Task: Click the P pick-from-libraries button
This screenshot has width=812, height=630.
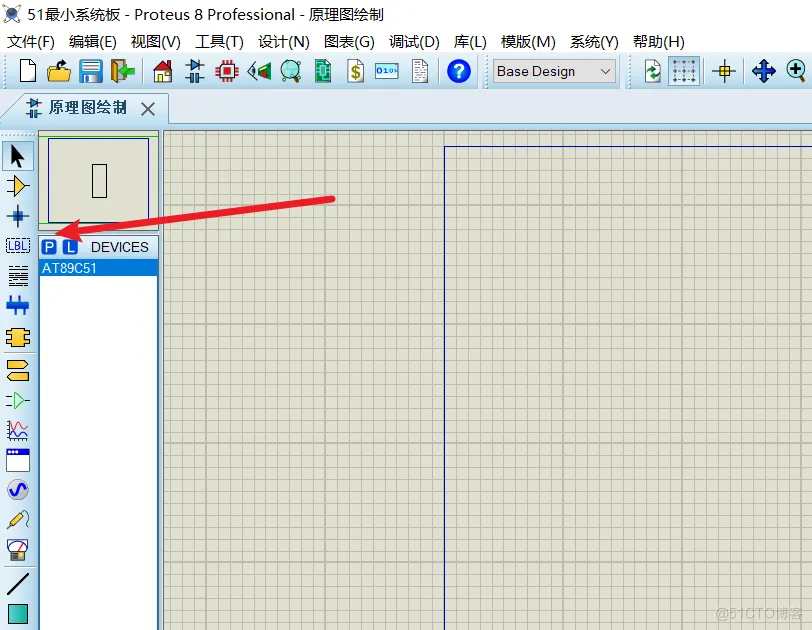Action: pyautogui.click(x=49, y=247)
